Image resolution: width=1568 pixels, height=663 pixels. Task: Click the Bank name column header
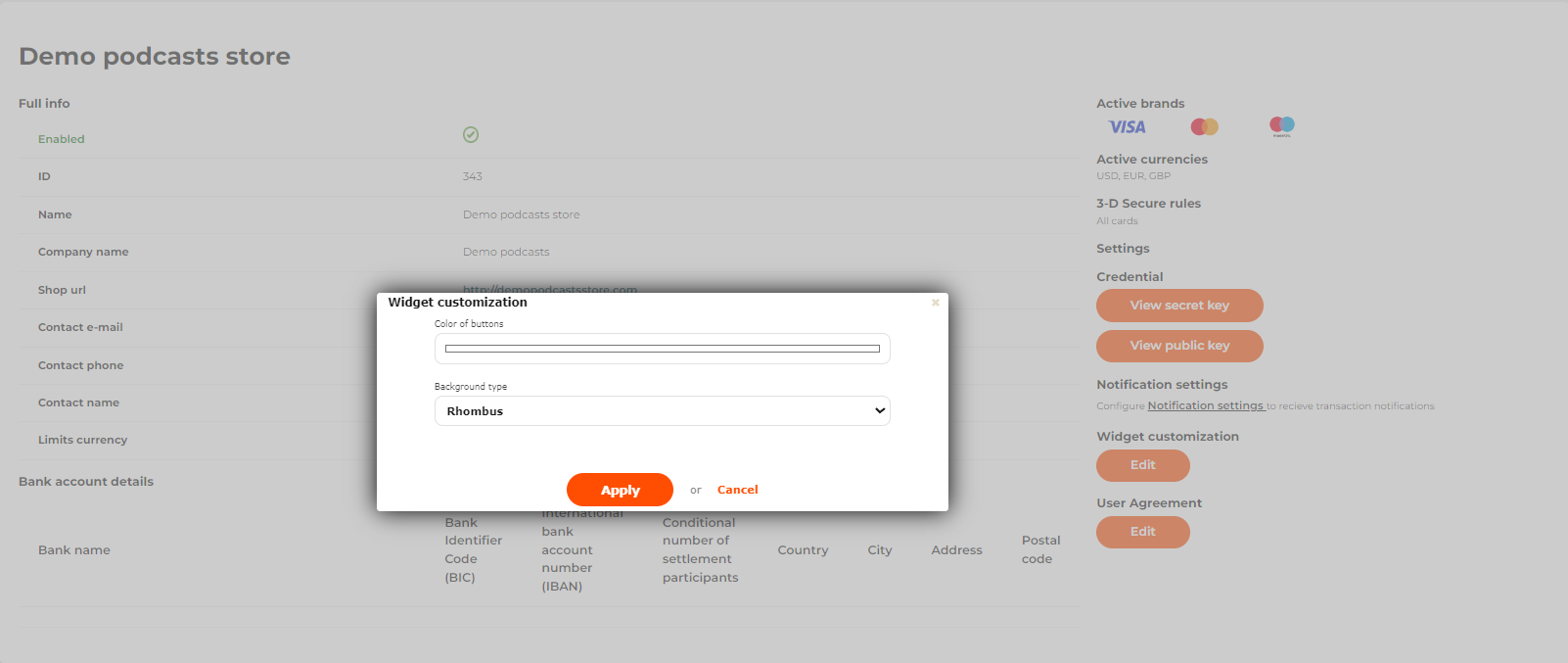pyautogui.click(x=74, y=550)
